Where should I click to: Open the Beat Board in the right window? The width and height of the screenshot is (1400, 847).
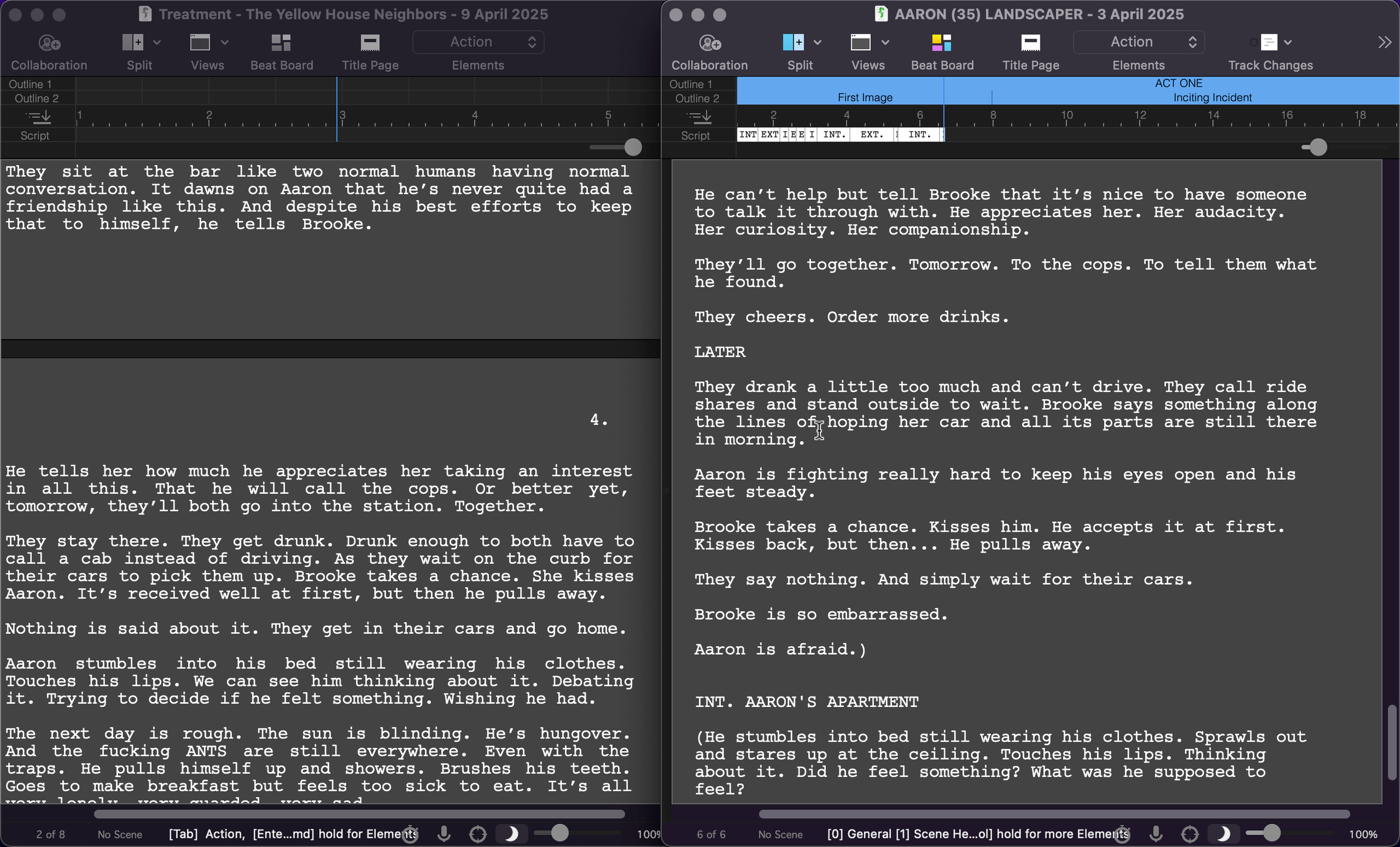[x=941, y=43]
